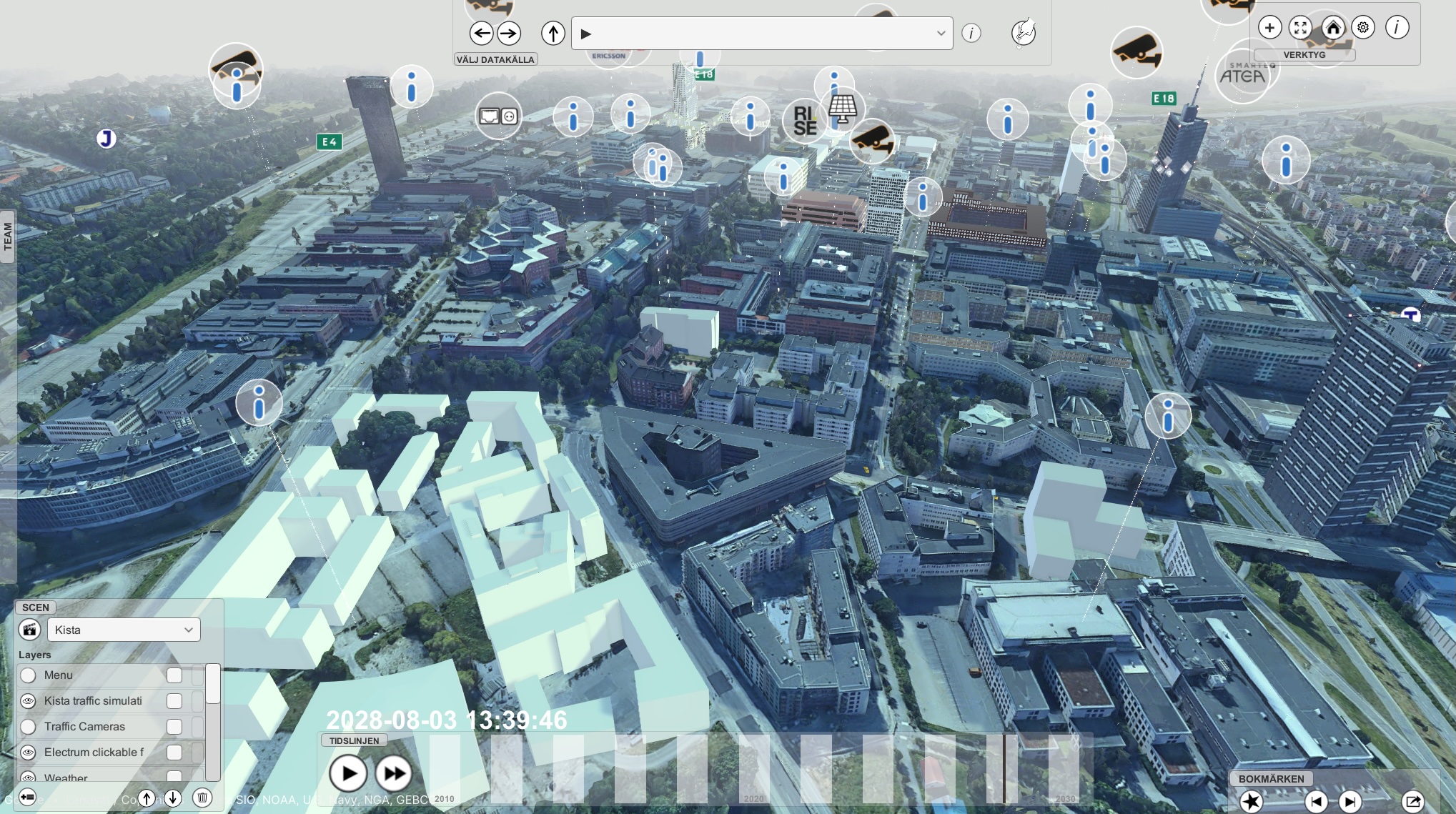Open settings with the gear icon
This screenshot has width=1456, height=814.
(1363, 28)
